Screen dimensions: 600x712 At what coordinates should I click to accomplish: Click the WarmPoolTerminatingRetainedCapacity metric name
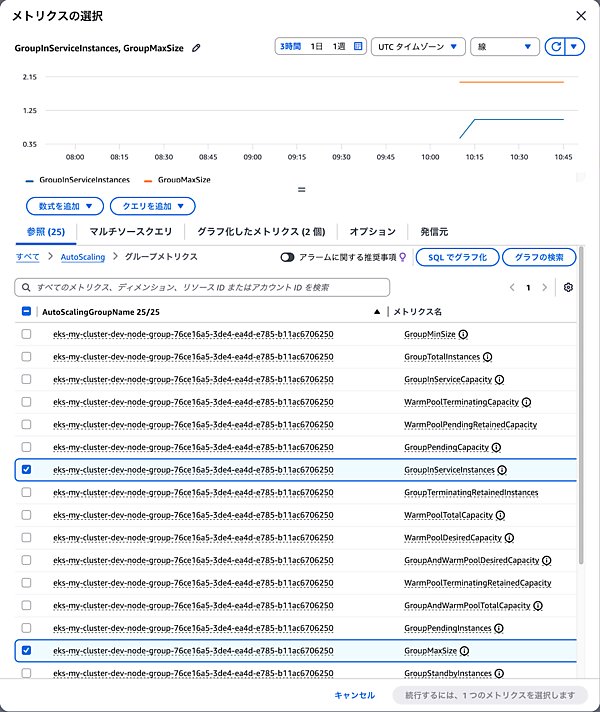tap(478, 583)
